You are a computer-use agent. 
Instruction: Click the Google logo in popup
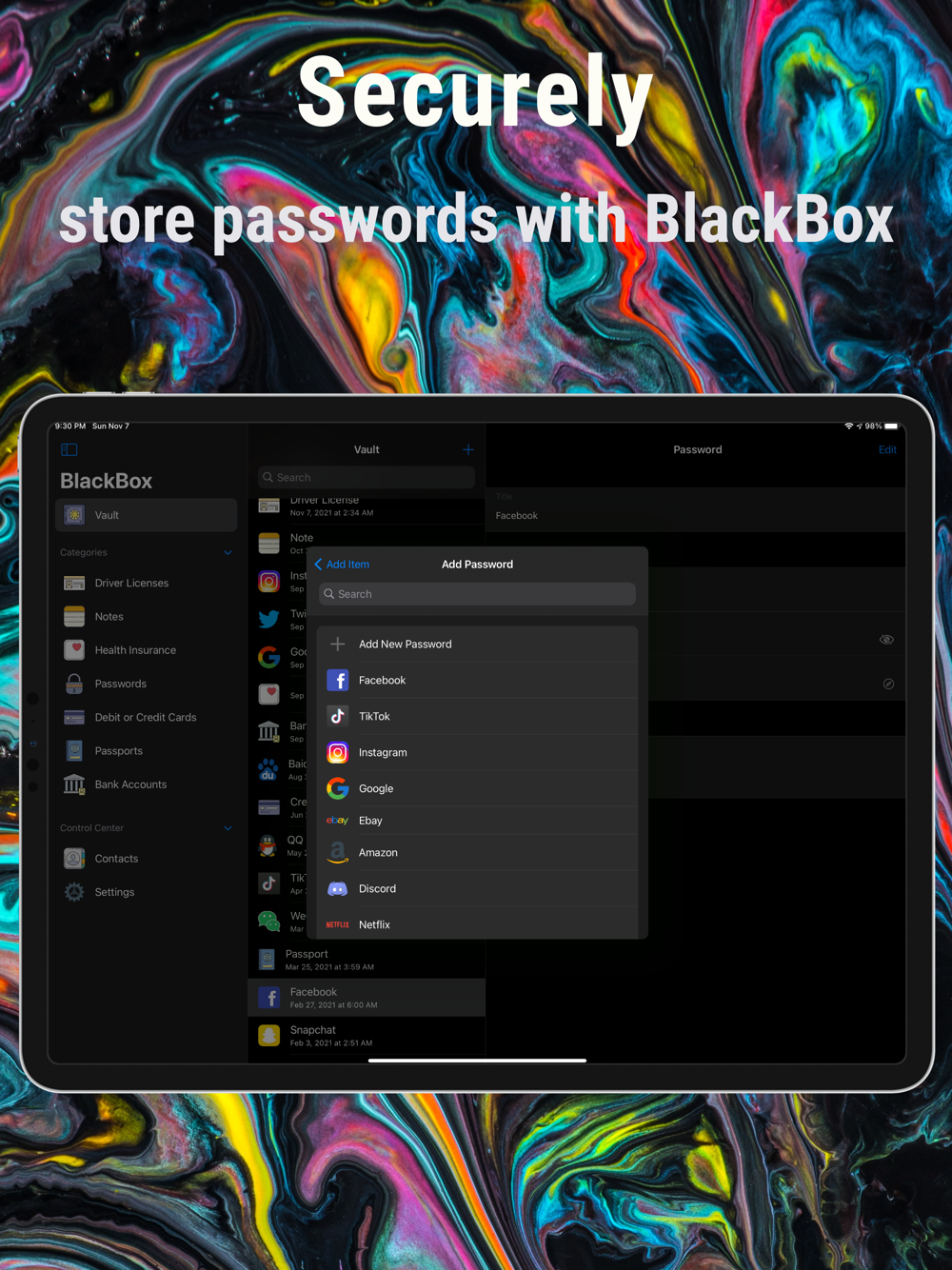click(x=337, y=788)
